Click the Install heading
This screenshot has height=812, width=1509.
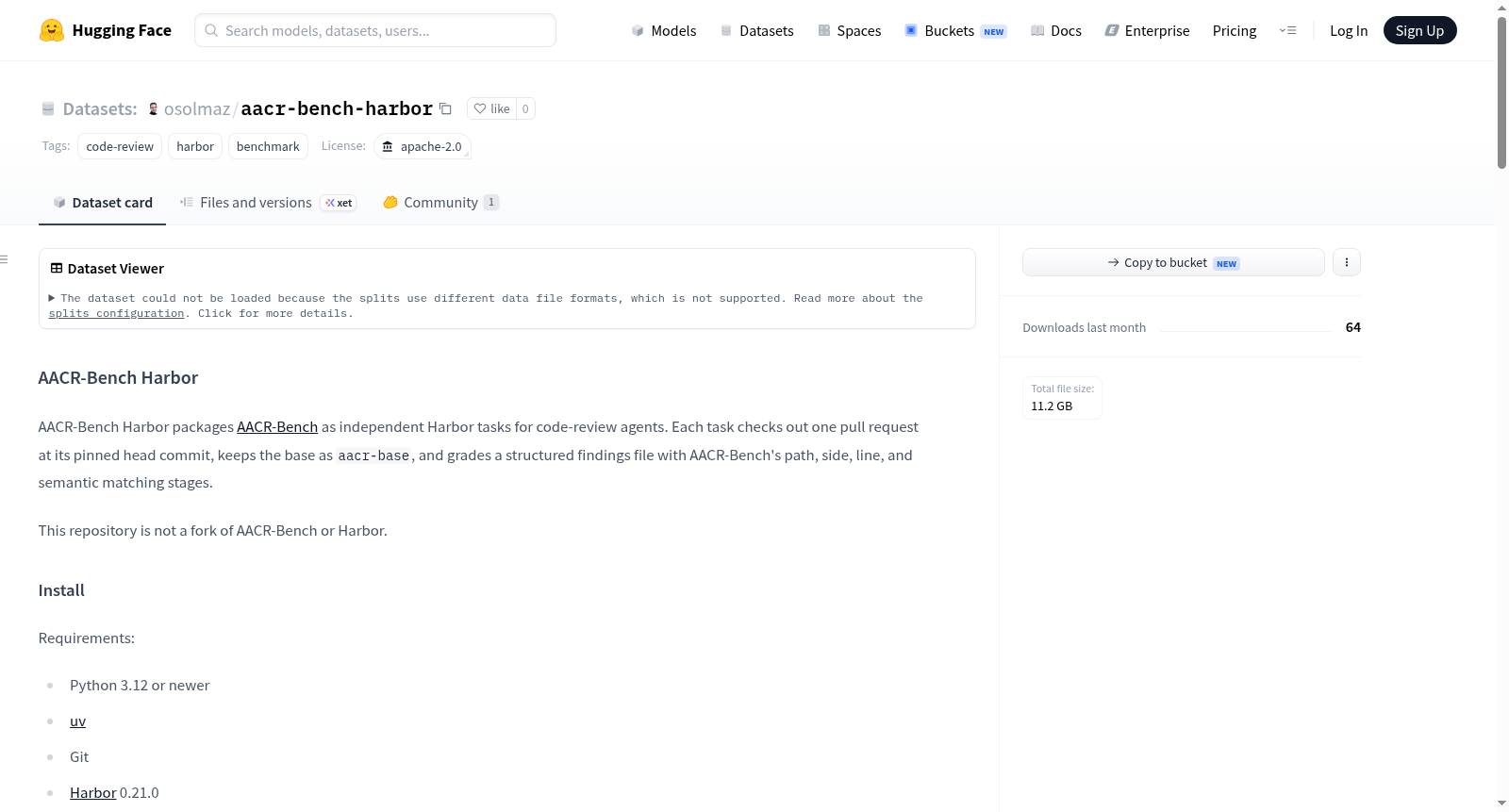(61, 590)
